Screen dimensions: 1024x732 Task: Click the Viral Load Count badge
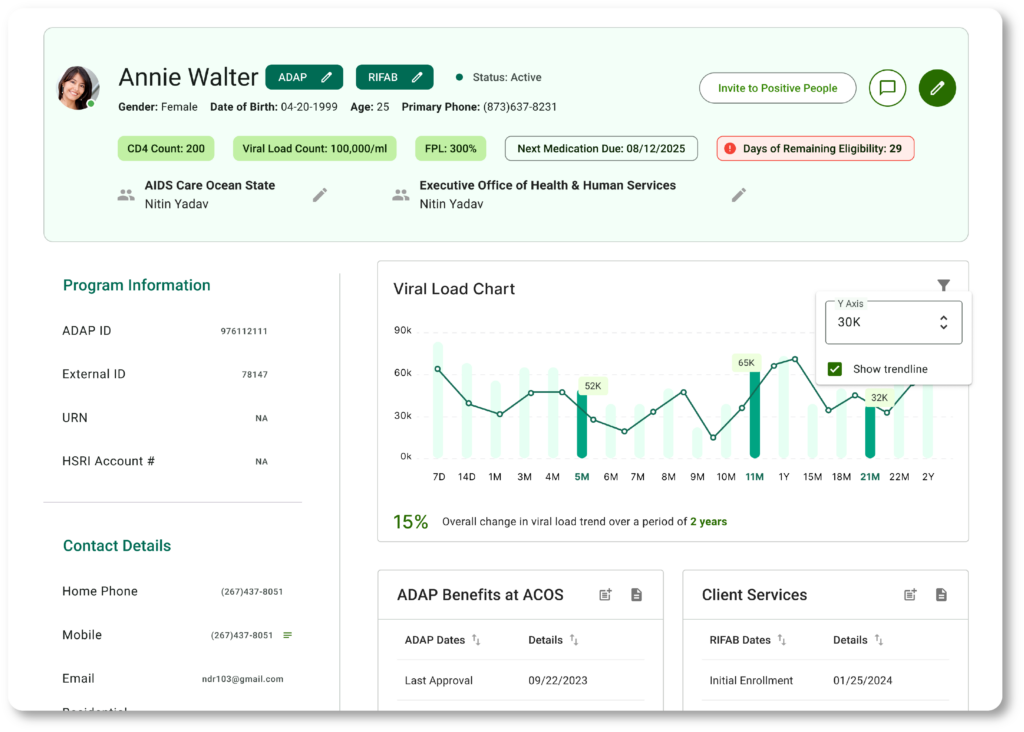pyautogui.click(x=315, y=148)
